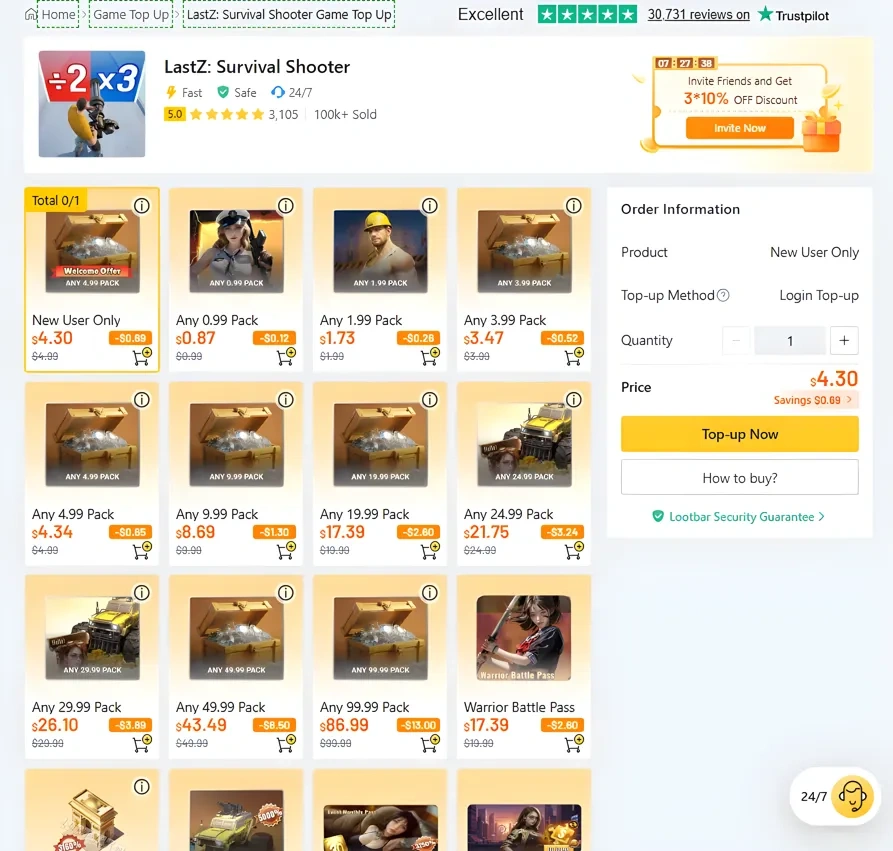Click Home icon in breadcrumb
893x851 pixels.
(x=31, y=14)
